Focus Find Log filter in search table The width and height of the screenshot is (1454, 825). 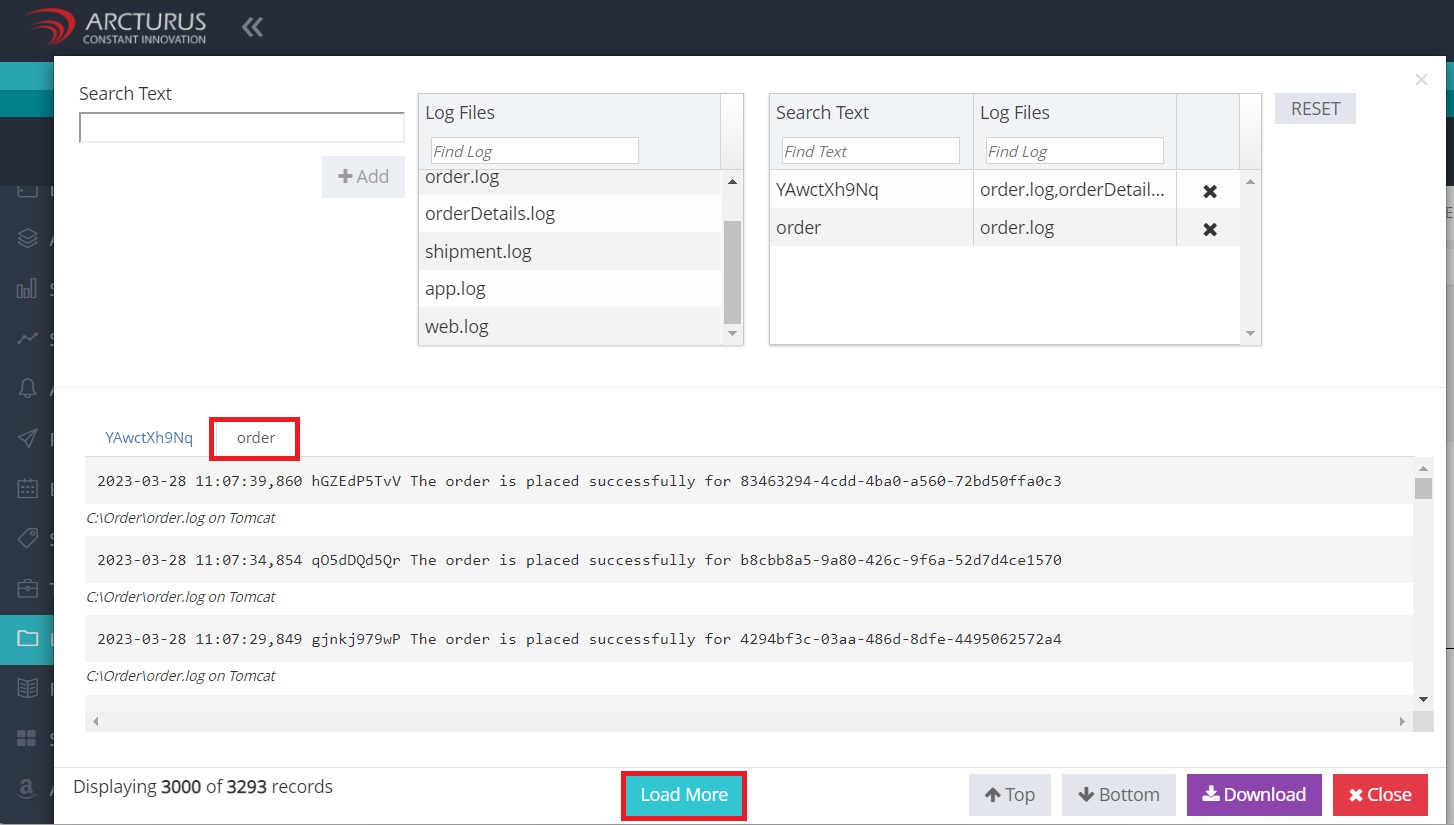[x=1074, y=151]
